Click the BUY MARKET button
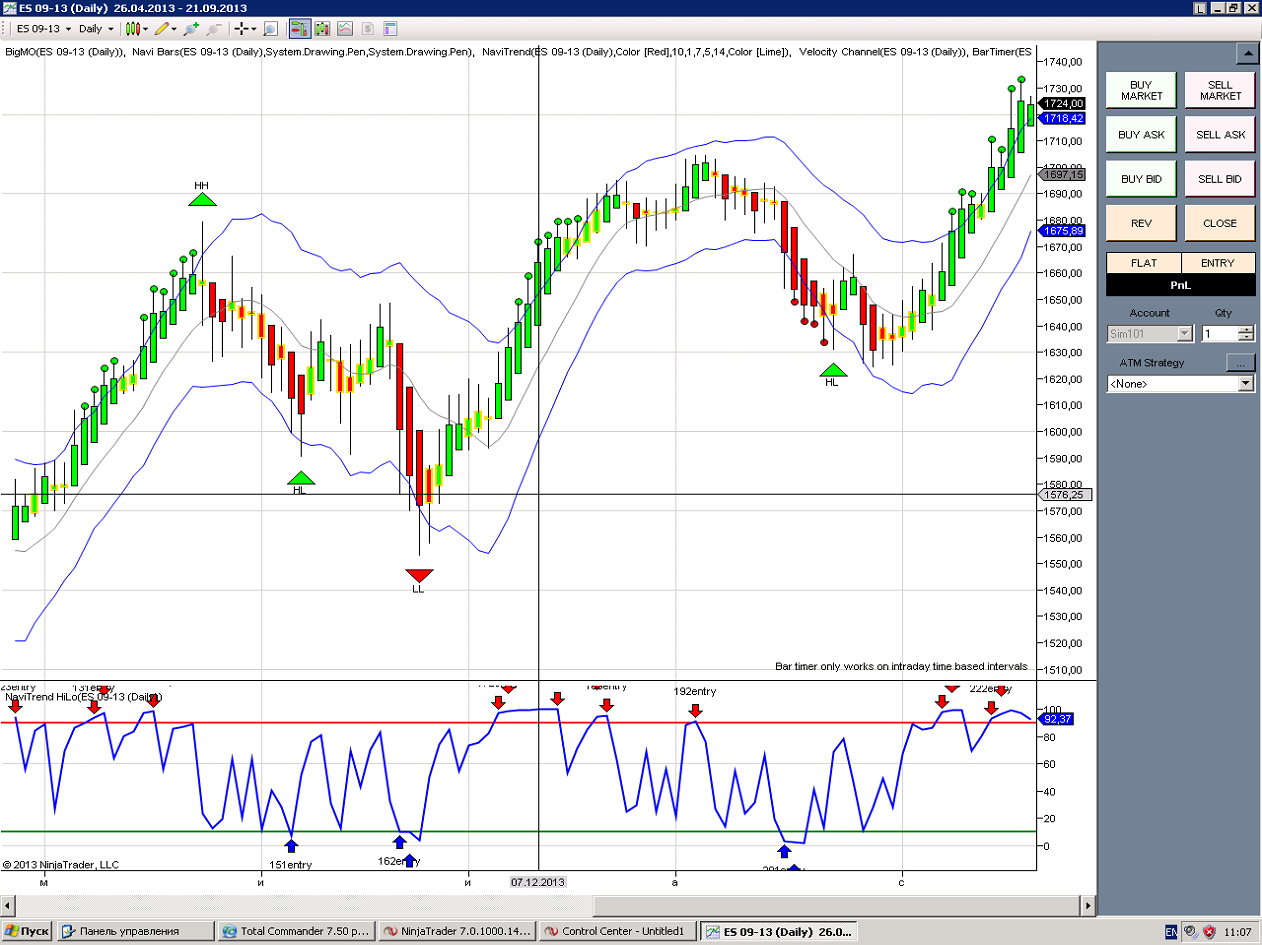This screenshot has width=1262, height=945. [x=1141, y=91]
